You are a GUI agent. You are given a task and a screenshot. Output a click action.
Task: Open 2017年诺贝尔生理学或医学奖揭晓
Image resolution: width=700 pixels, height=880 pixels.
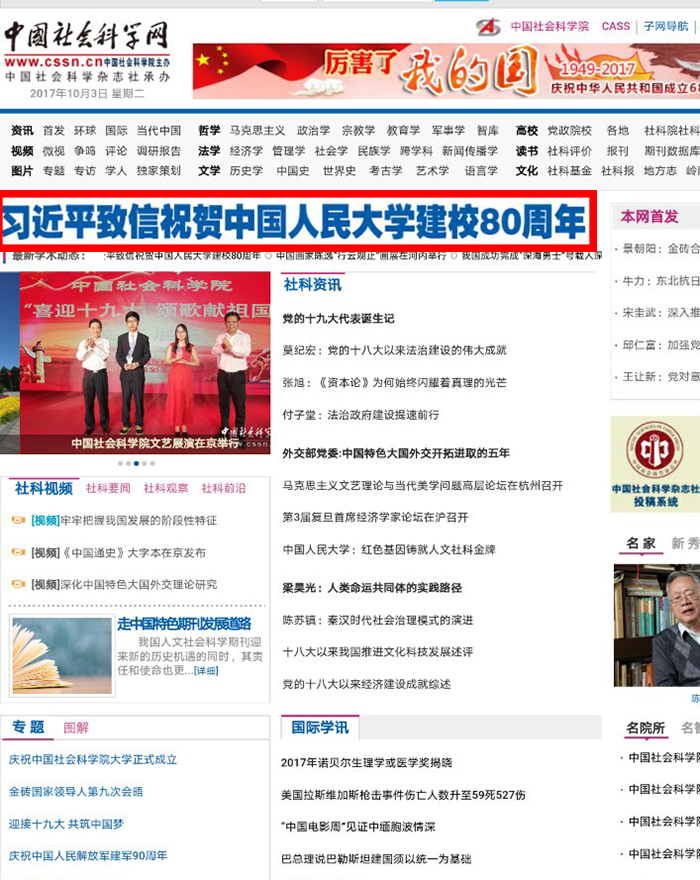point(367,762)
